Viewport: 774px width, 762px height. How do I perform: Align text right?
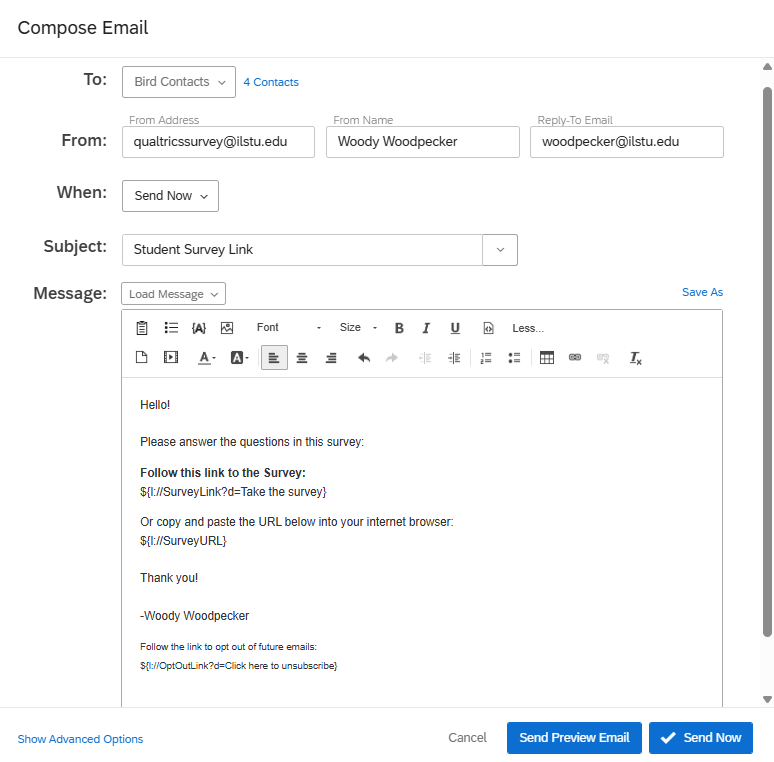[331, 358]
